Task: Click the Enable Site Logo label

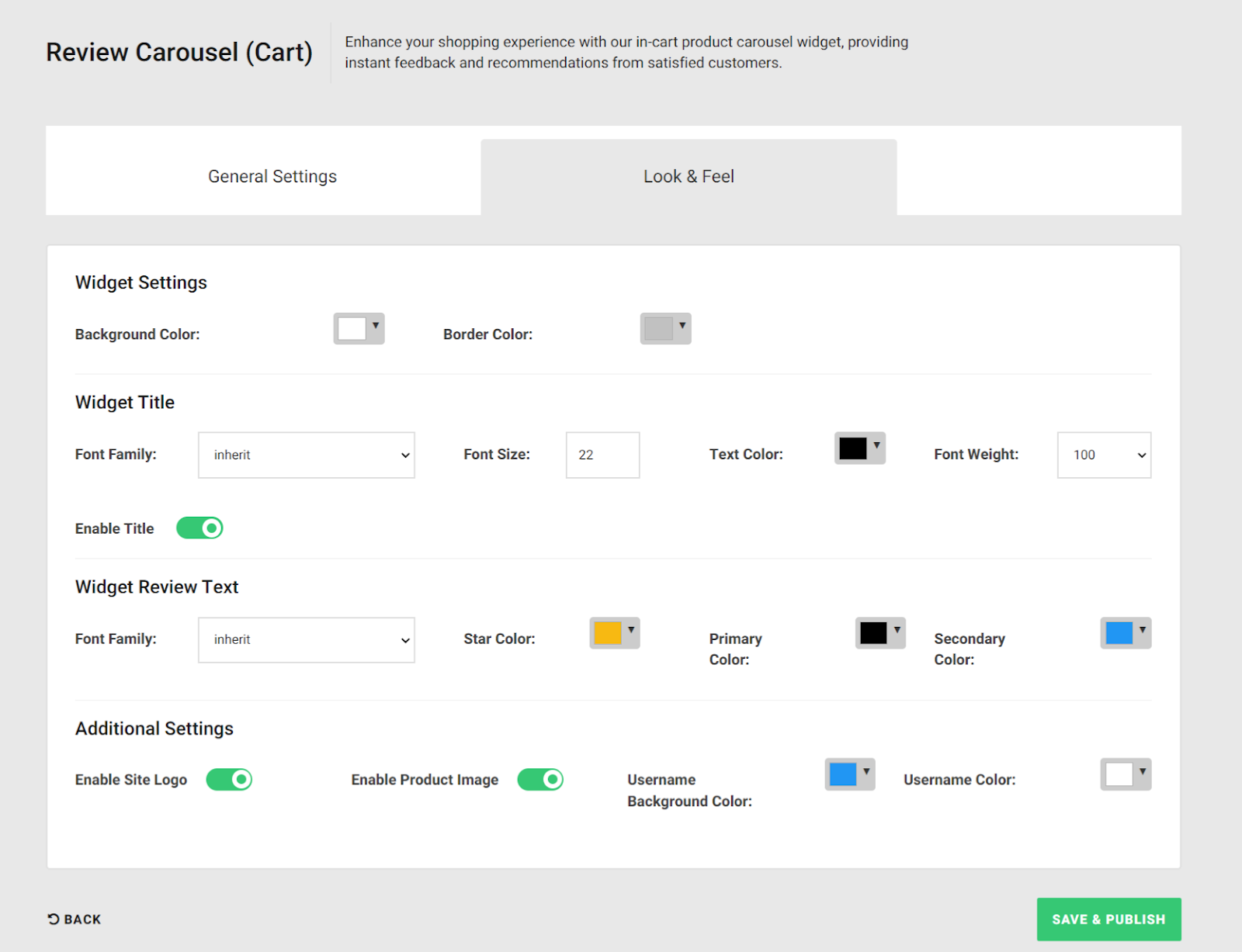Action: click(x=131, y=780)
